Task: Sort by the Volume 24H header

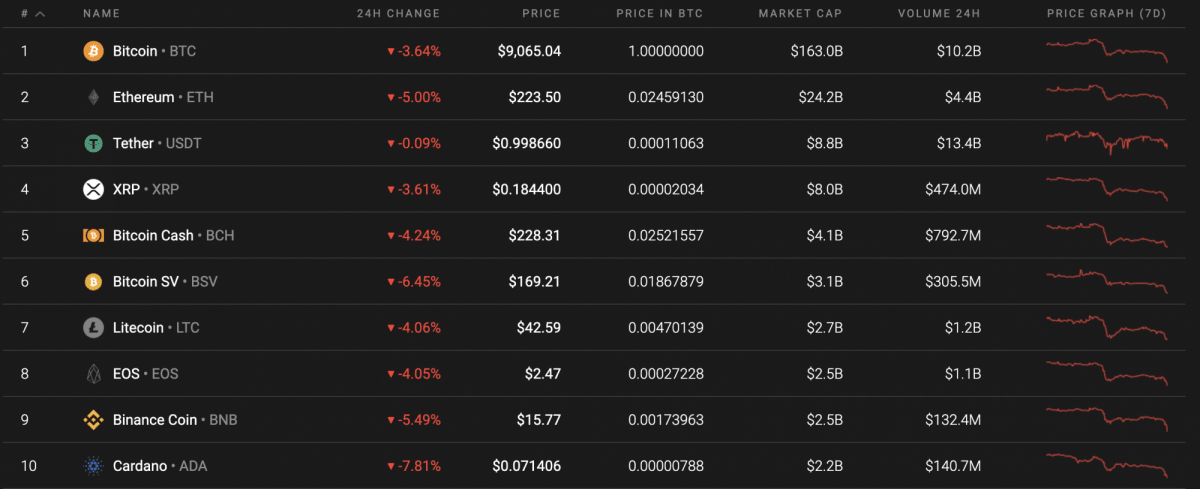Action: 939,14
